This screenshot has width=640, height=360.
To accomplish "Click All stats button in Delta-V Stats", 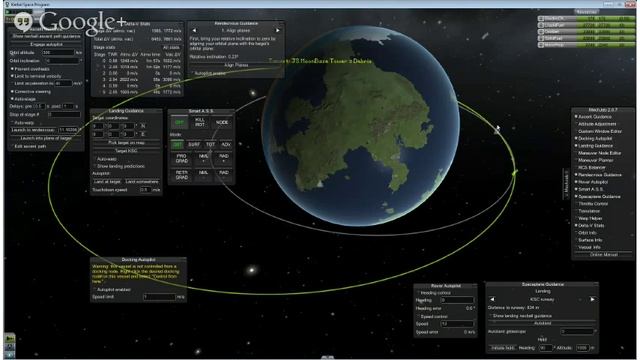I will [x=171, y=47].
